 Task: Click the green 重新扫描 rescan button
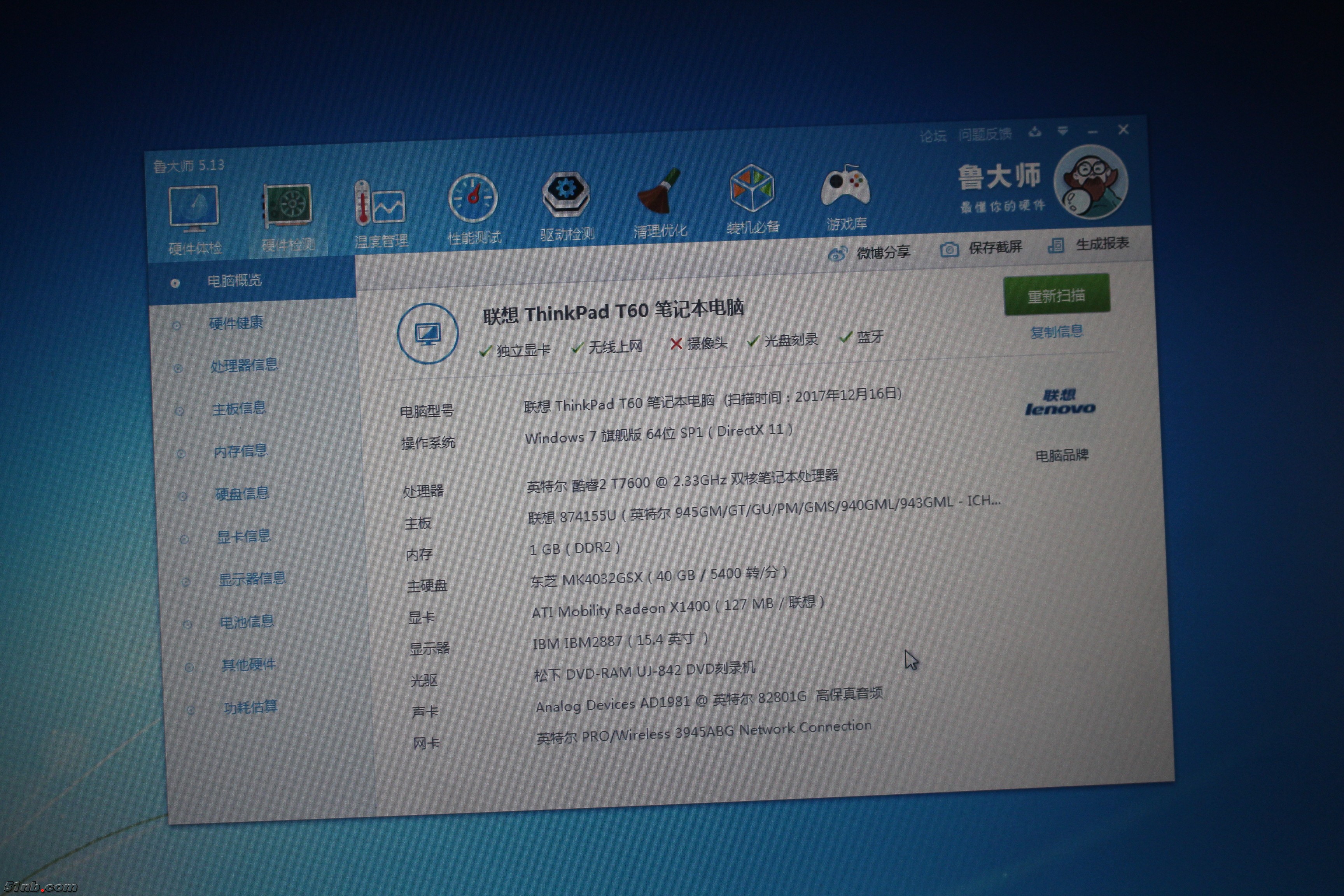[x=1057, y=295]
